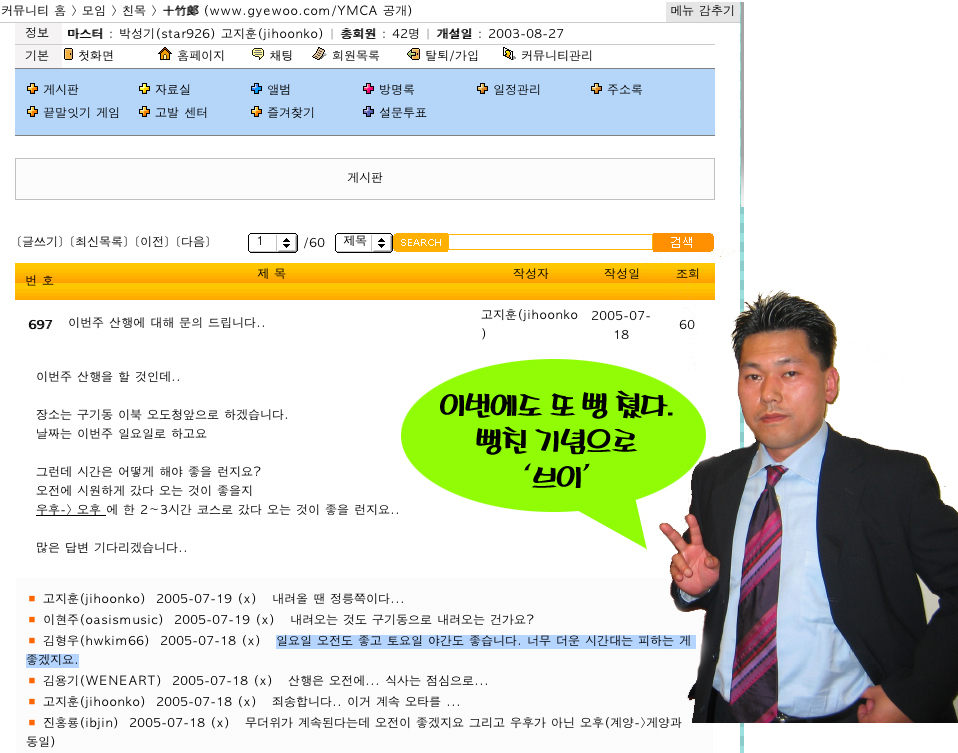Image resolution: width=958 pixels, height=753 pixels.
Task: Click 메뉴 감추기 to hide menu
Action: tap(702, 11)
